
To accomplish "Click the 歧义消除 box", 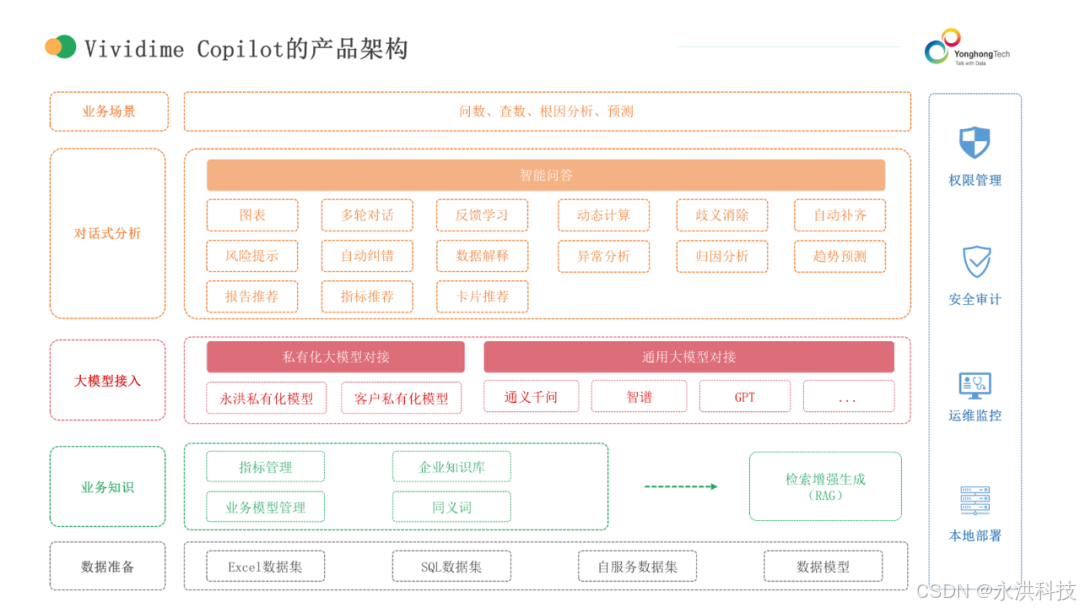I will [x=722, y=216].
